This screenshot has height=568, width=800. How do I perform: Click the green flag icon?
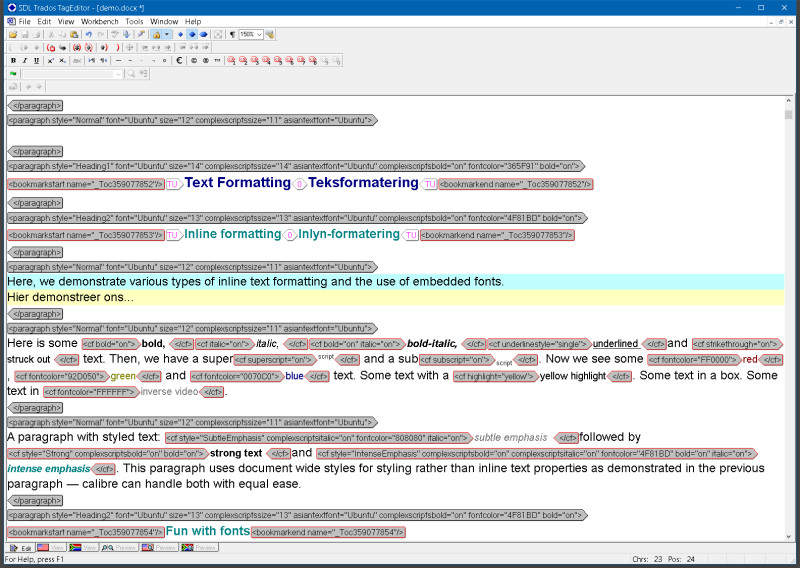point(13,73)
